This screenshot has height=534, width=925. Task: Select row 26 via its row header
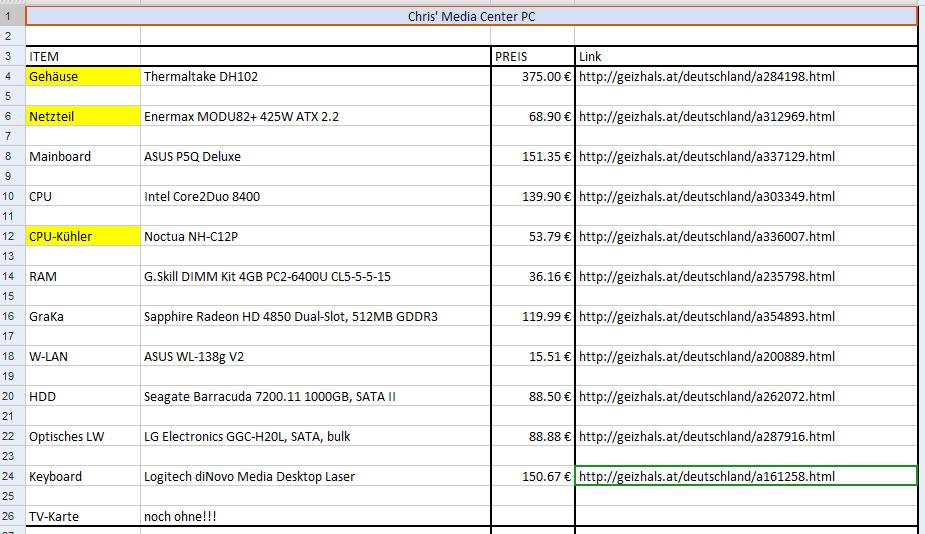tap(12, 516)
